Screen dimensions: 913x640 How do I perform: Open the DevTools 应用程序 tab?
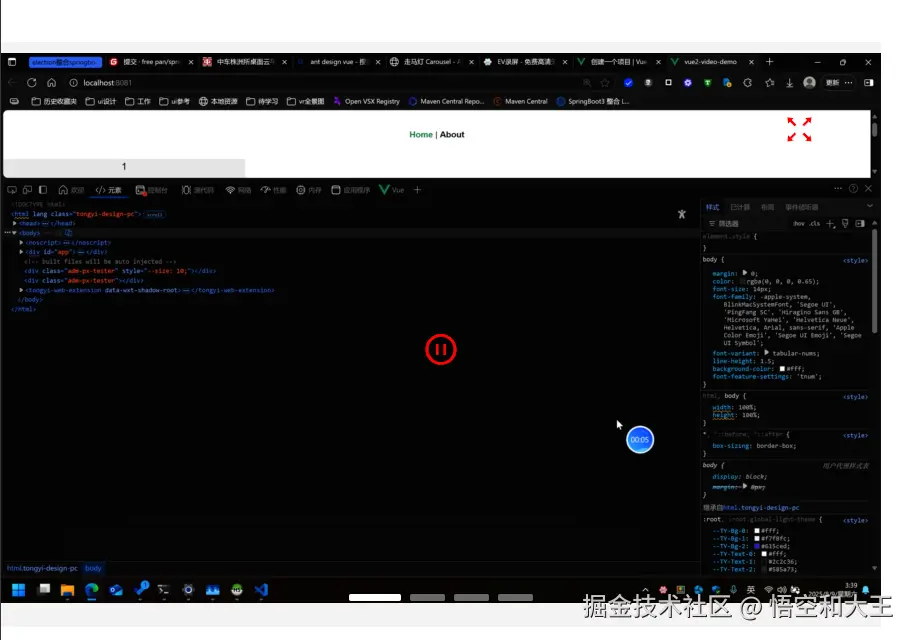[x=351, y=190]
